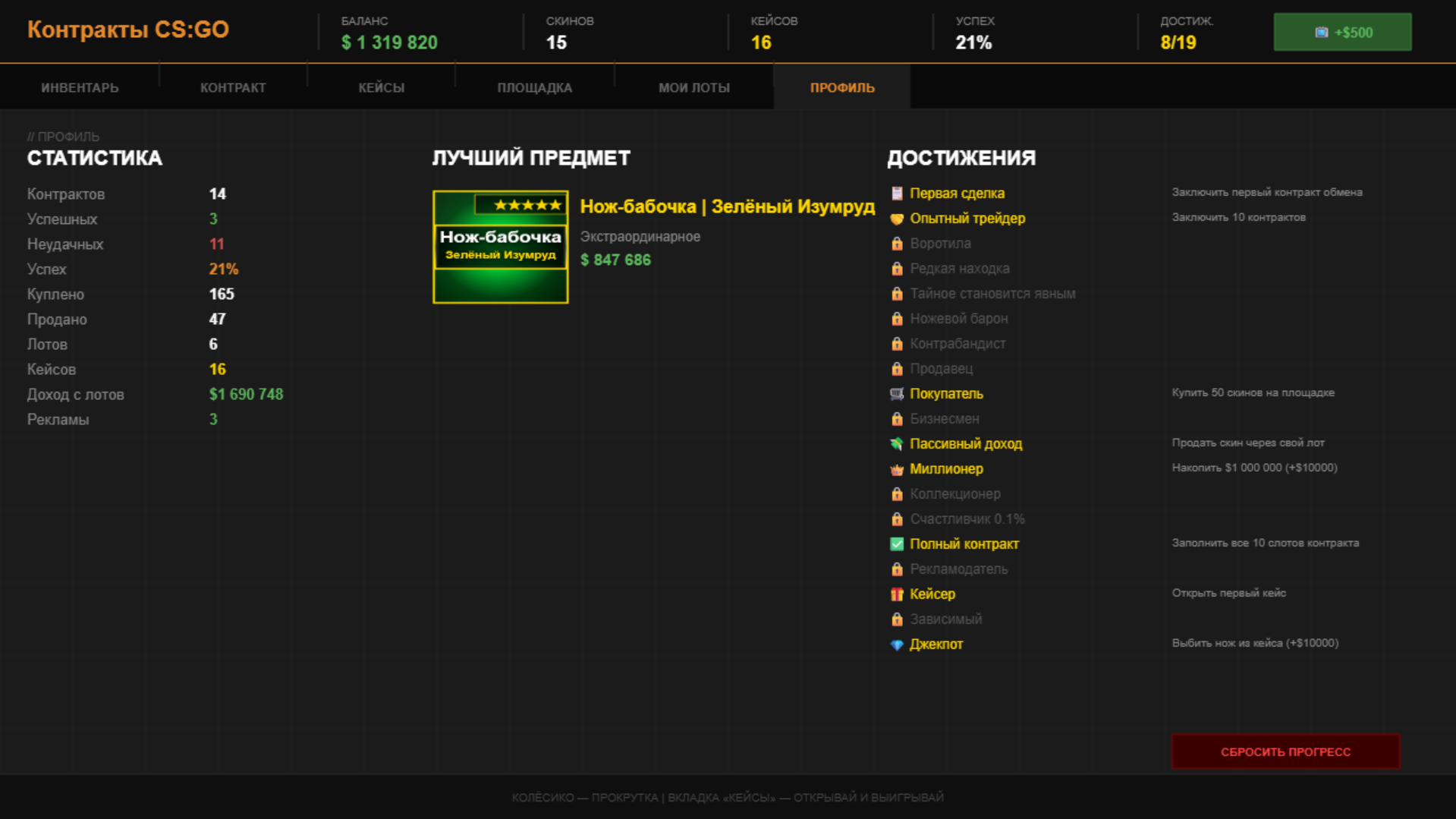Screen dimensions: 1456x819
Task: Click the Первая сделка achievement icon
Action: (x=897, y=194)
